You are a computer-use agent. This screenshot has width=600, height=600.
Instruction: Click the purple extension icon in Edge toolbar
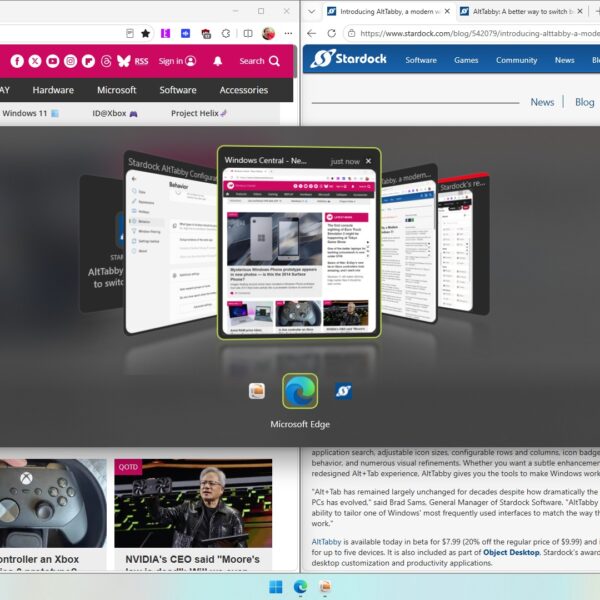[166, 34]
